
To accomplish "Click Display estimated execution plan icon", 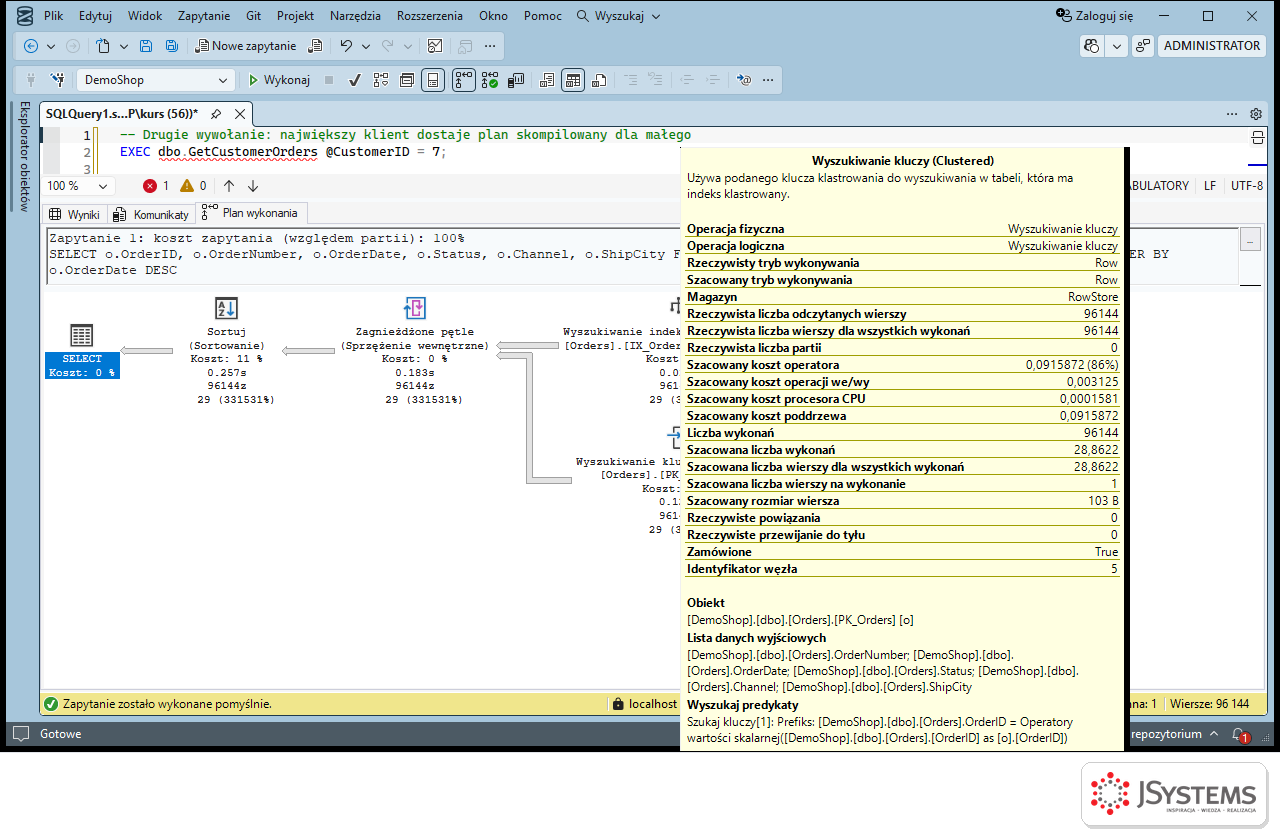I will point(380,80).
